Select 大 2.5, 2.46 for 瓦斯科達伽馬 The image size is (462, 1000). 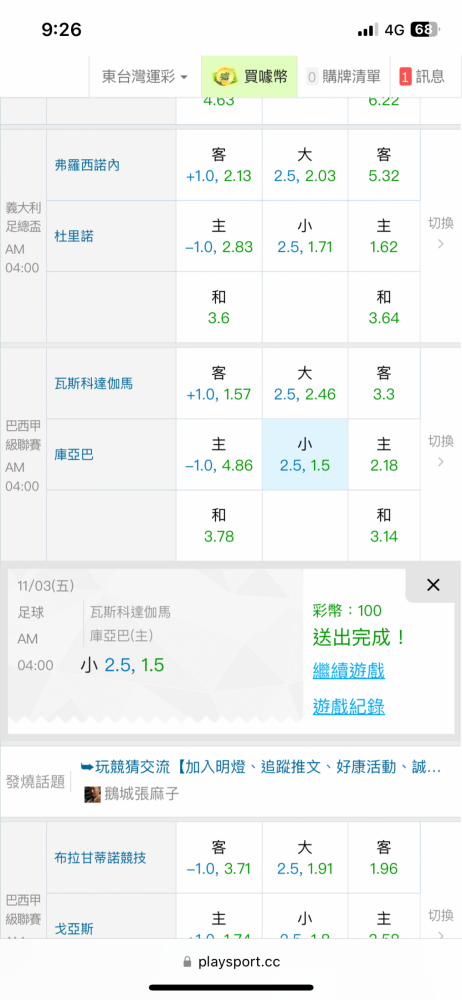click(304, 383)
